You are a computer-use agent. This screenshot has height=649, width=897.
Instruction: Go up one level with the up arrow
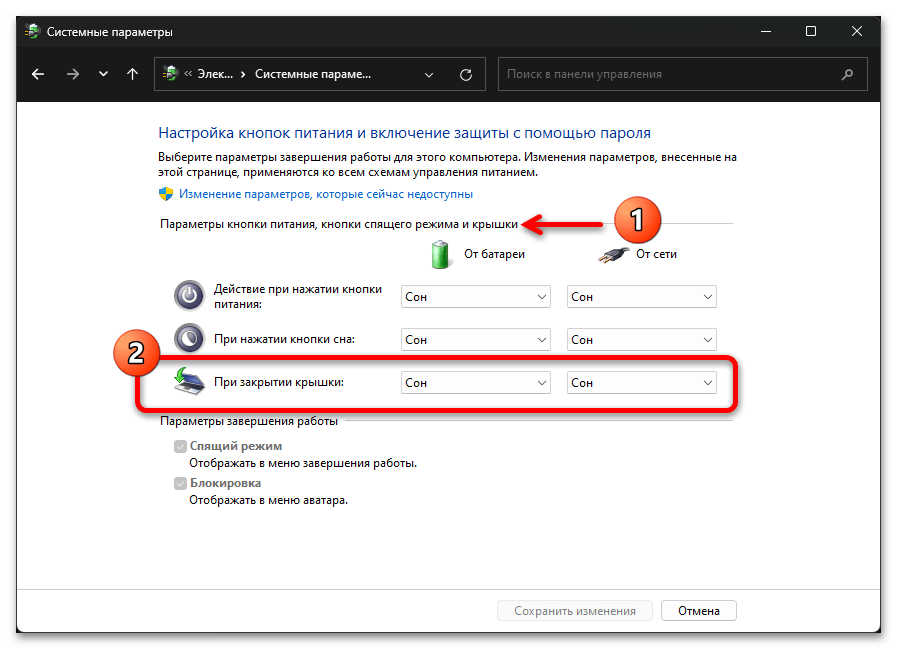coord(132,74)
